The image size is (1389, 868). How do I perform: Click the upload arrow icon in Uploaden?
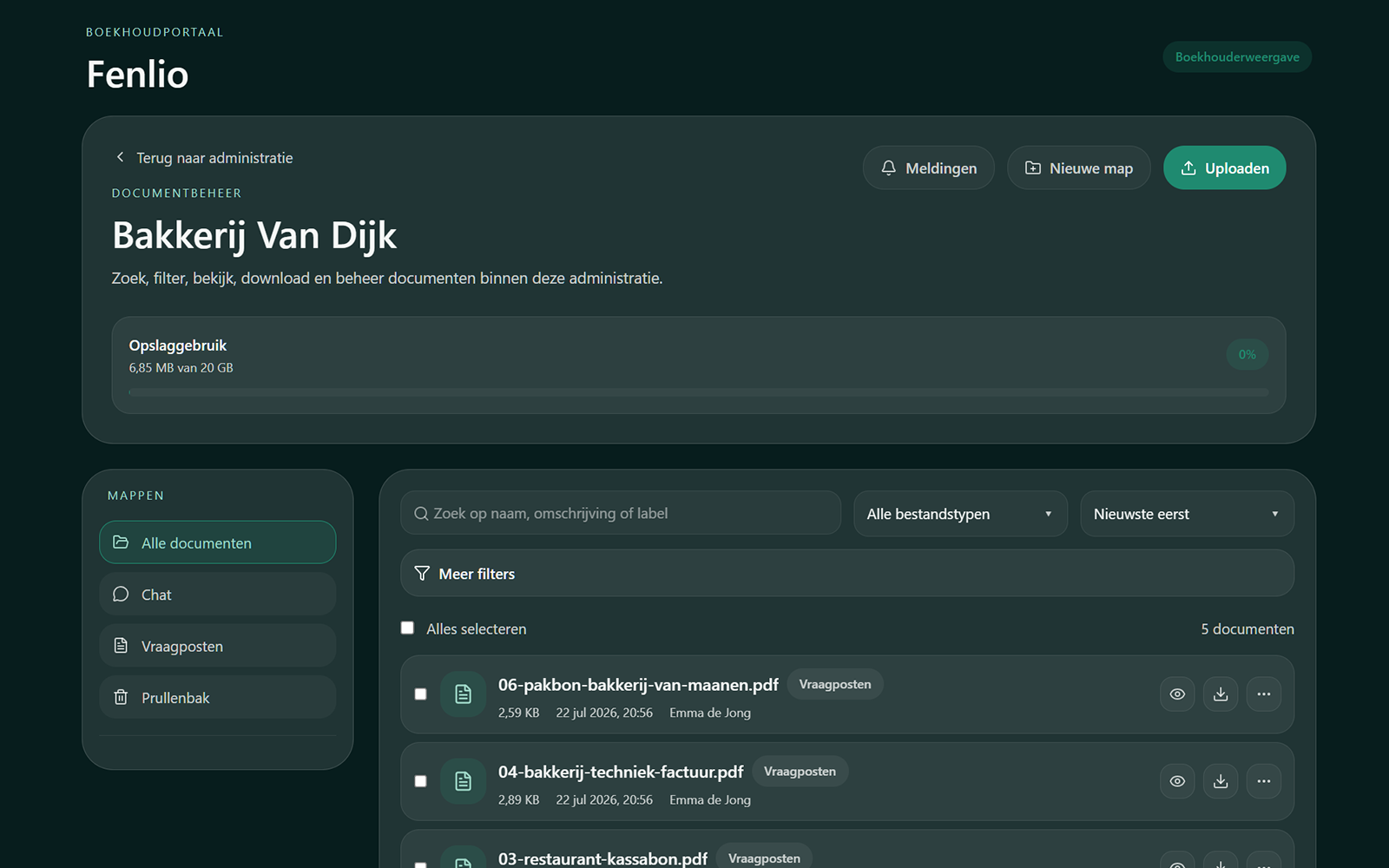pyautogui.click(x=1188, y=168)
